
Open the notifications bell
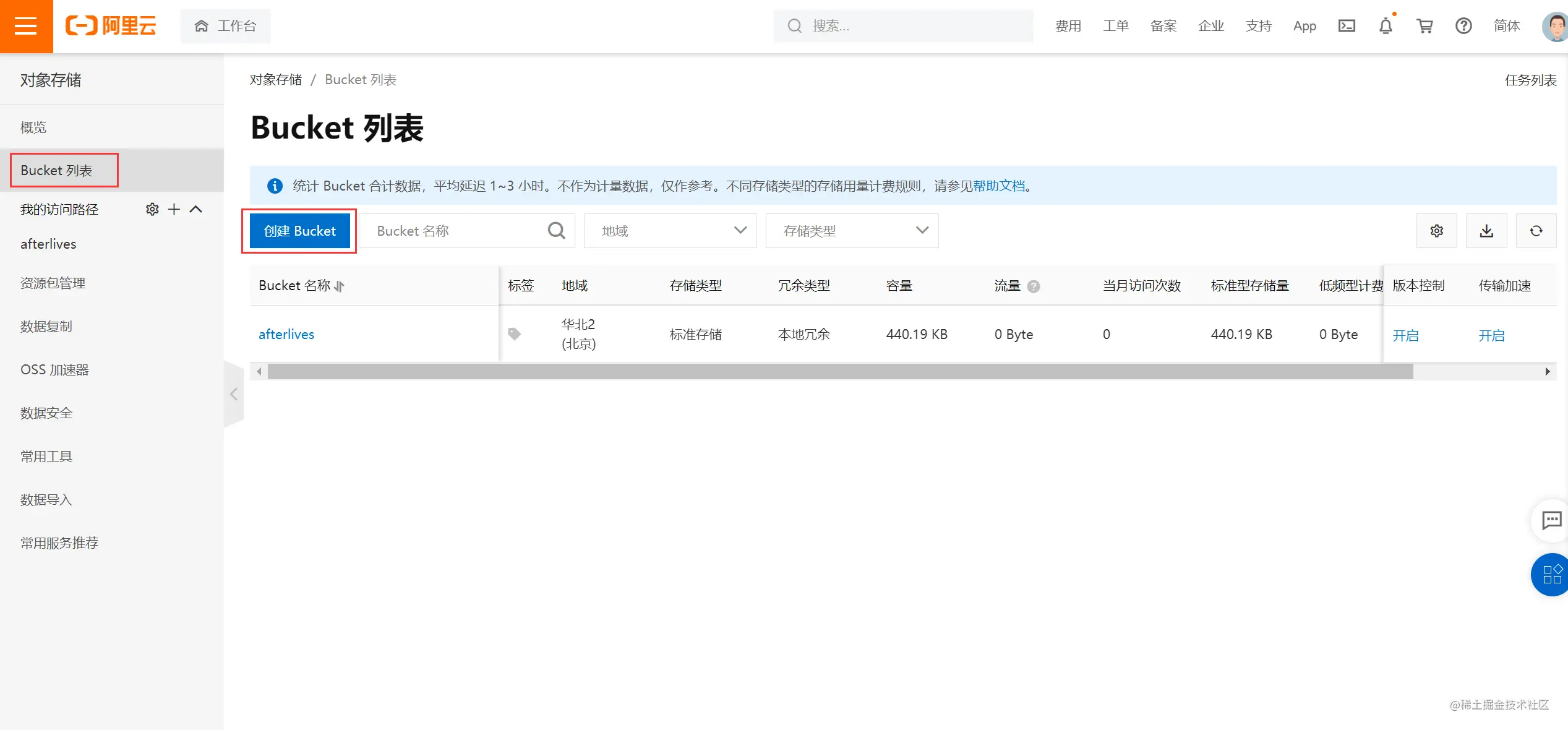tap(1386, 26)
